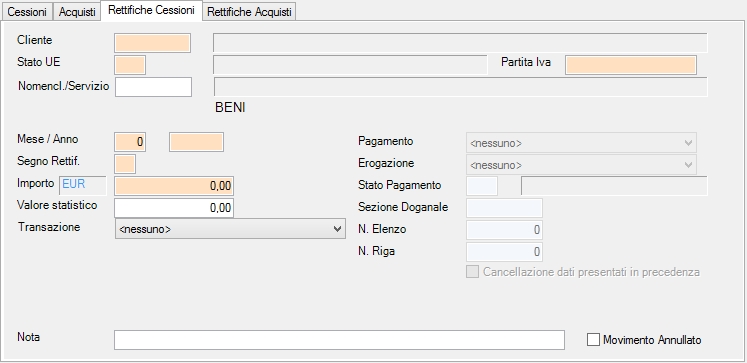Screen dimensions: 747x363
Task: Toggle the Movimento Annullato checkbox
Action: (593, 340)
